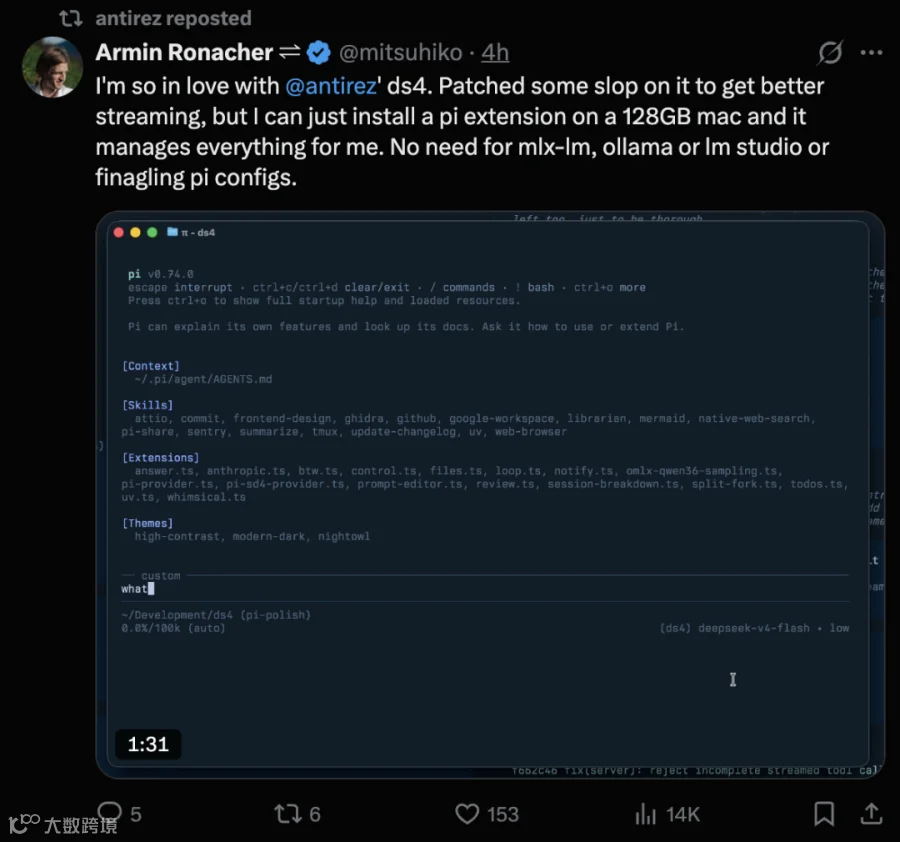Play the embedded terminal video
This screenshot has height=842, width=900.
tap(490, 495)
